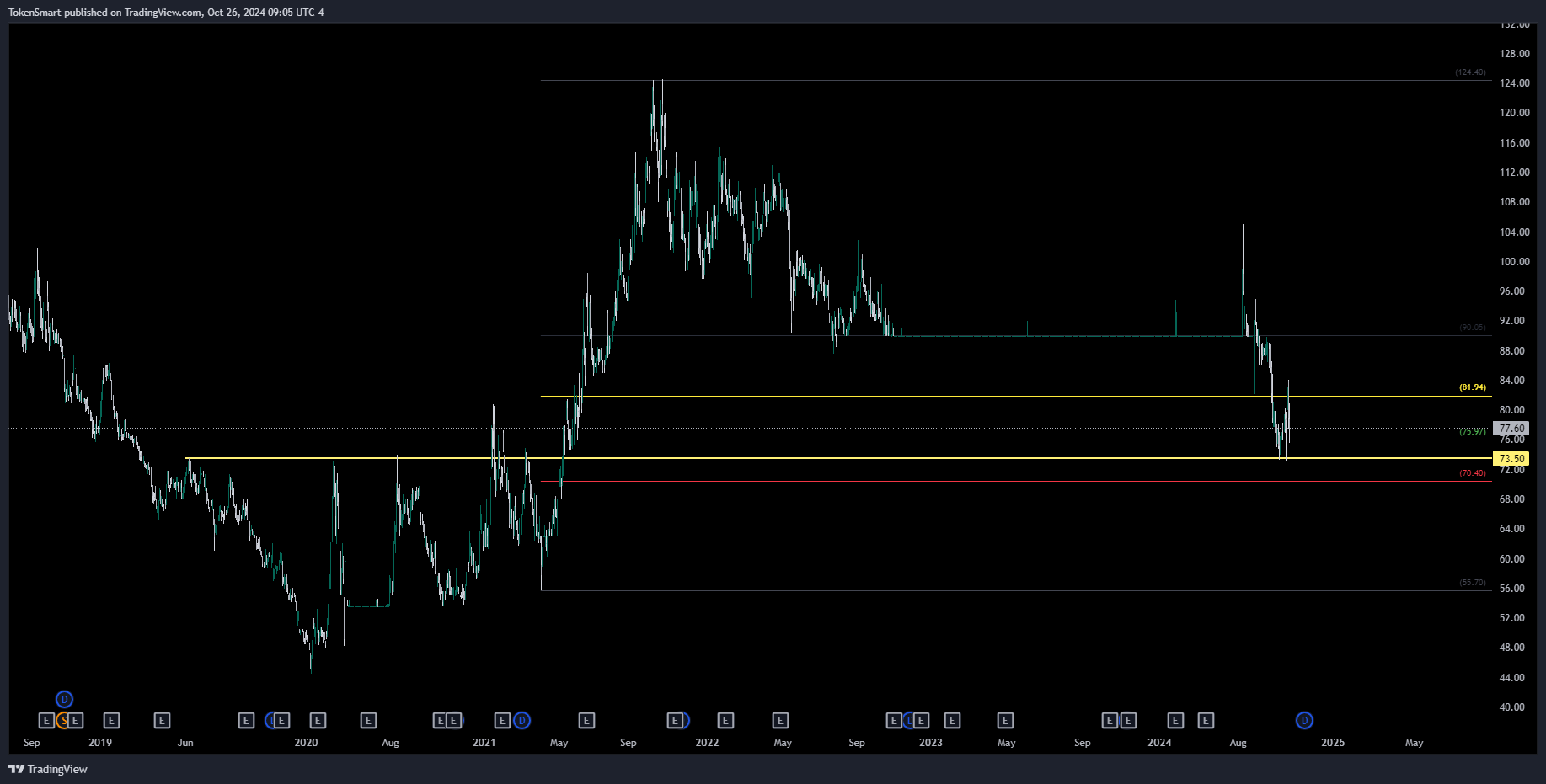Open the last E earnings marker before Aug 2024
This screenshot has height=784, width=1546.
[1206, 721]
